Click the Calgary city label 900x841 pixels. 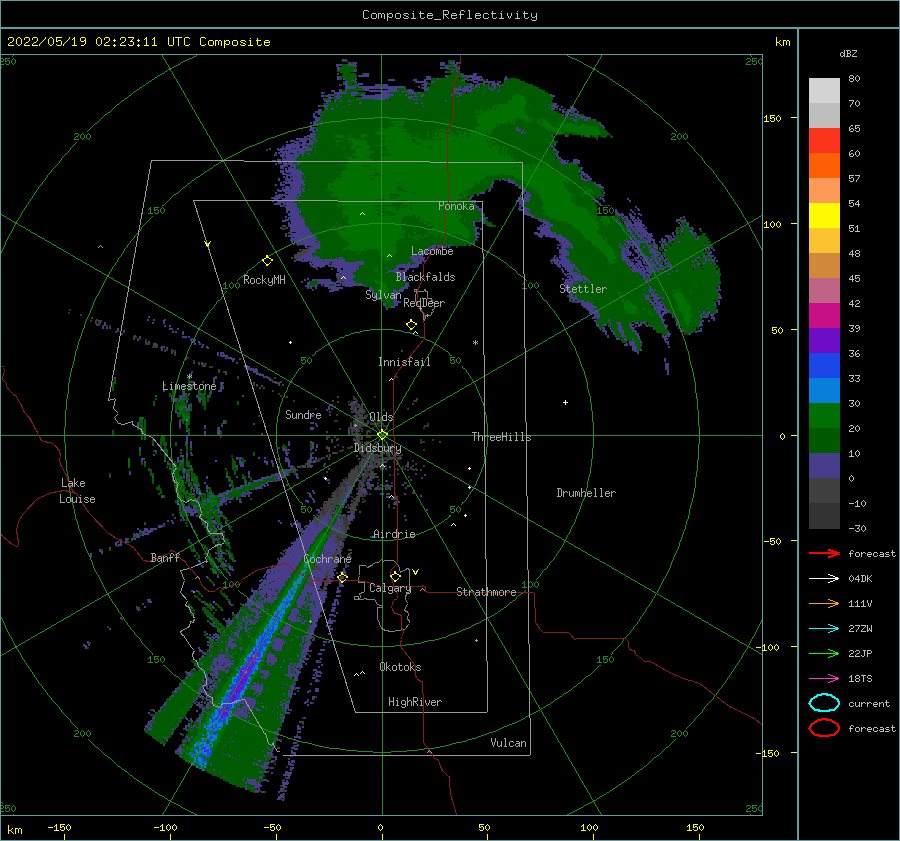pos(390,588)
